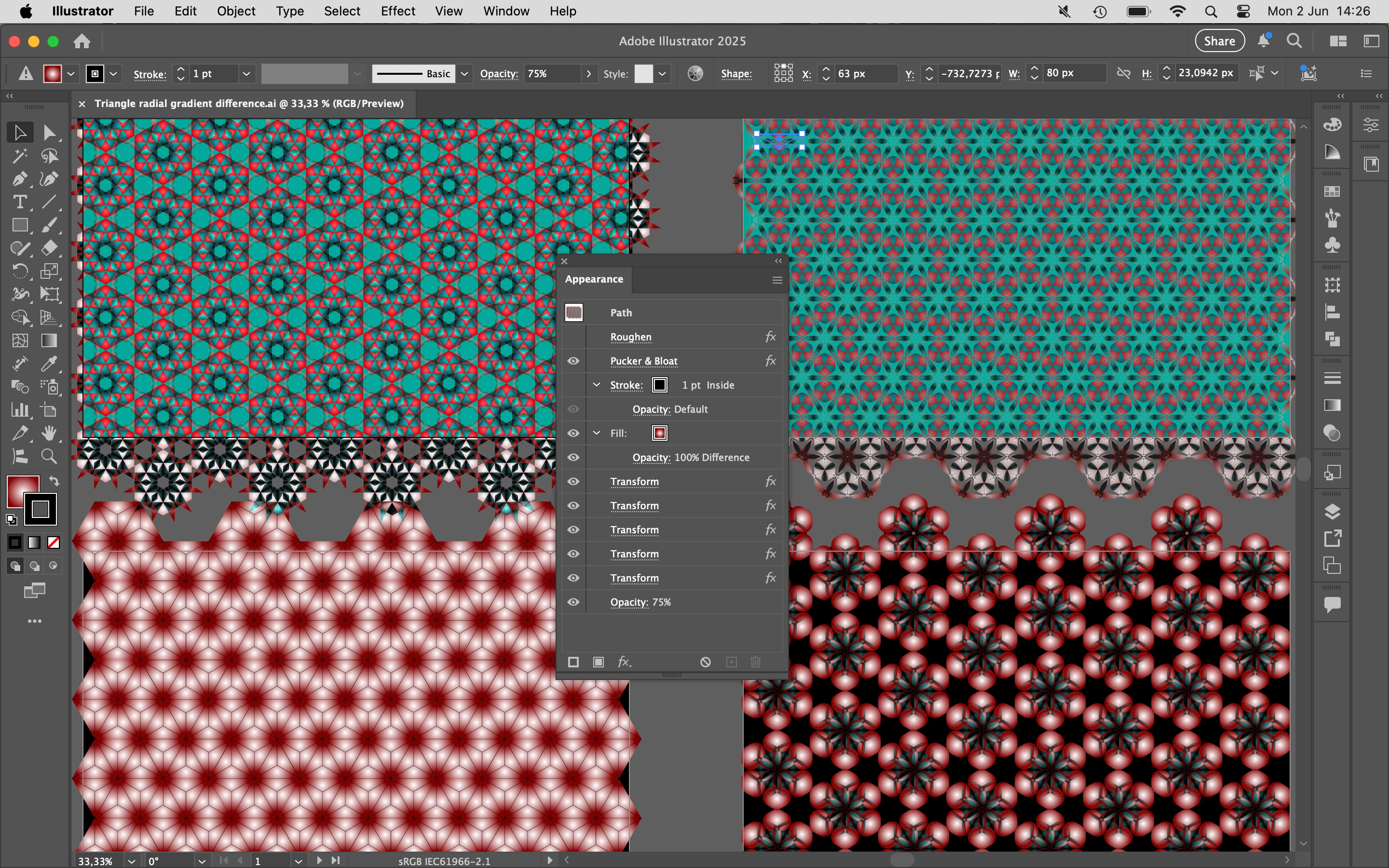Select the Rectangle tool
Screen dimensions: 1389x868
(19, 225)
